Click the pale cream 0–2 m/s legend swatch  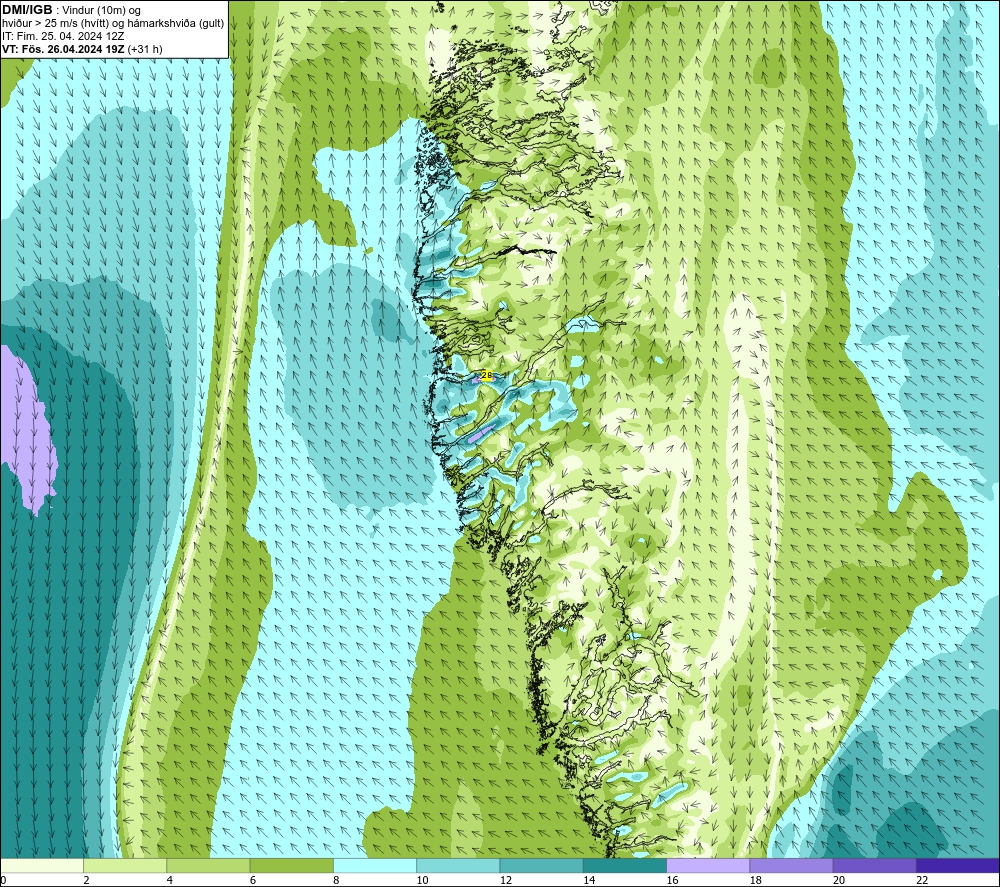point(41,865)
